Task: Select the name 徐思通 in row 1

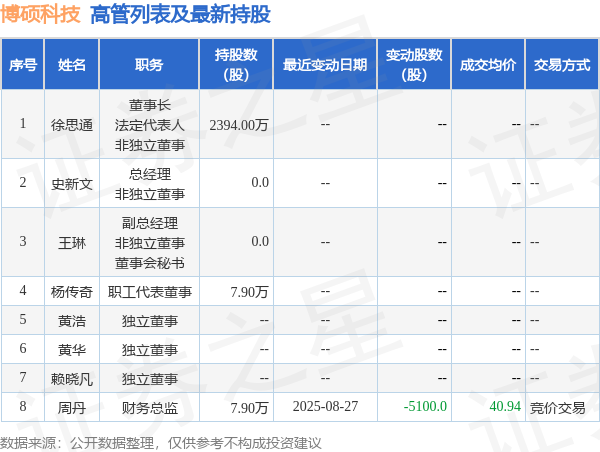Action: (72, 125)
